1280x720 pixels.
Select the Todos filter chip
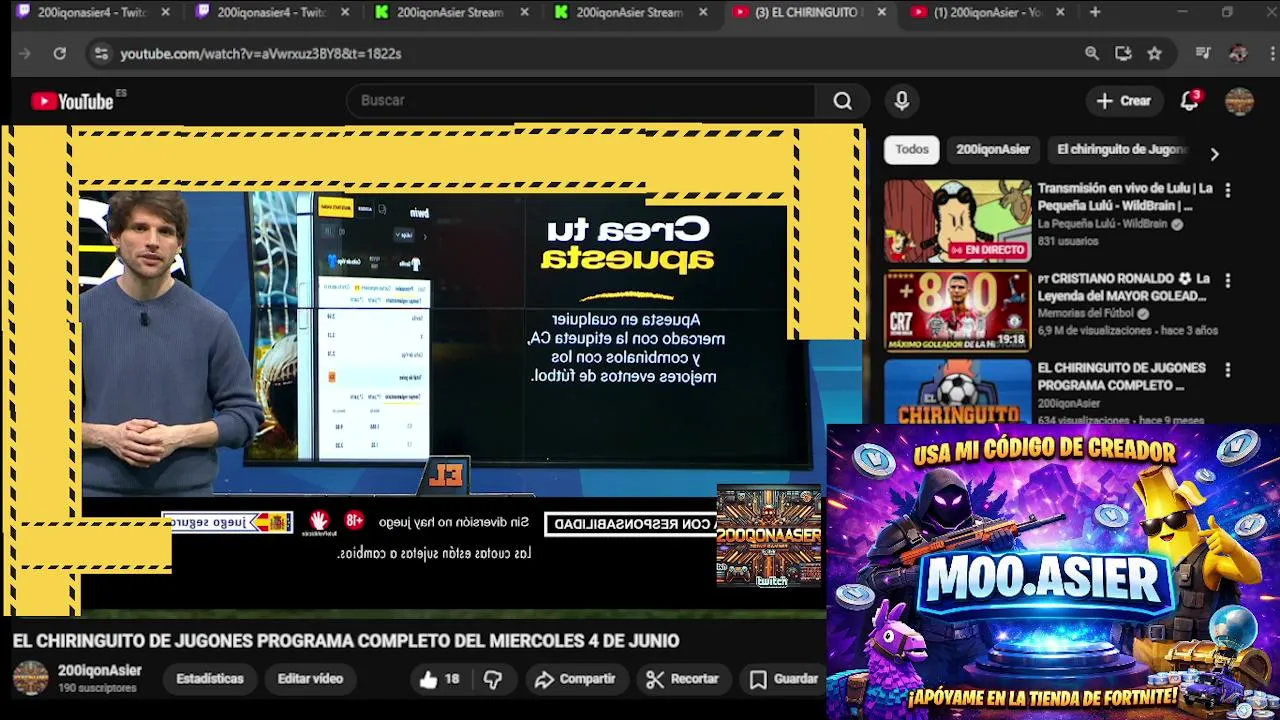[912, 150]
